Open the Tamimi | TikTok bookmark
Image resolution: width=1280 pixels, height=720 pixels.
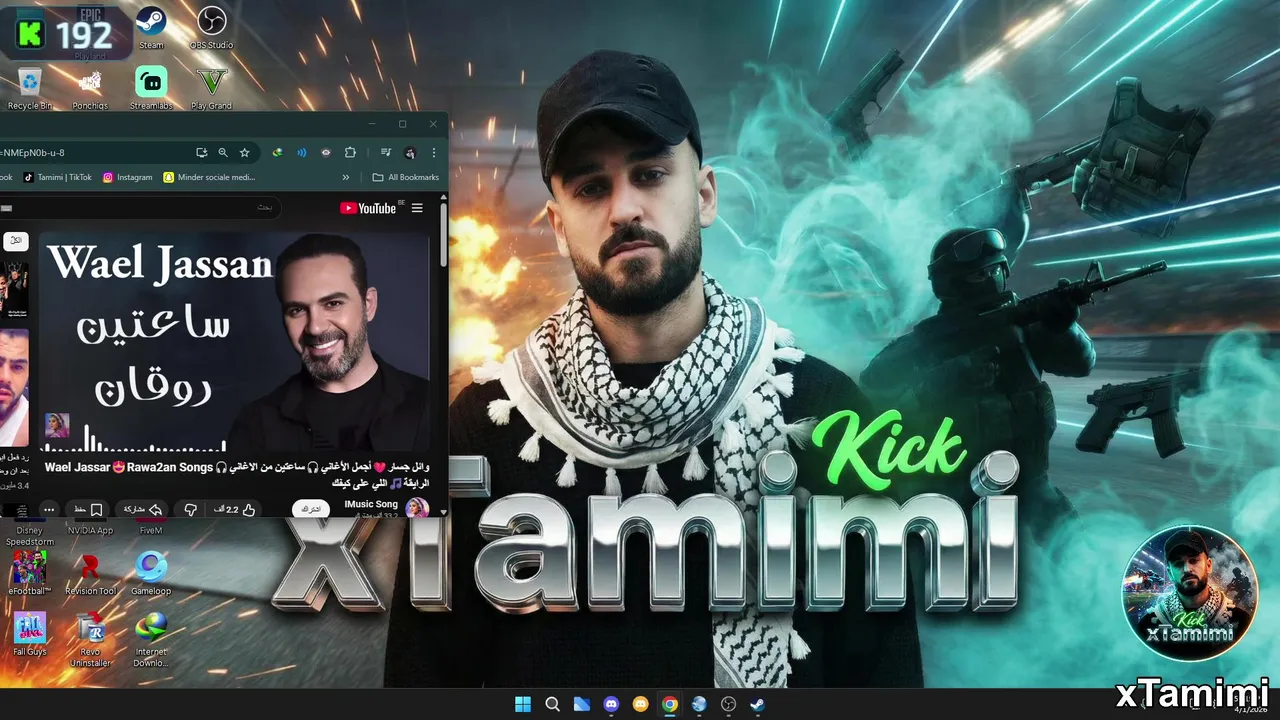click(x=58, y=177)
